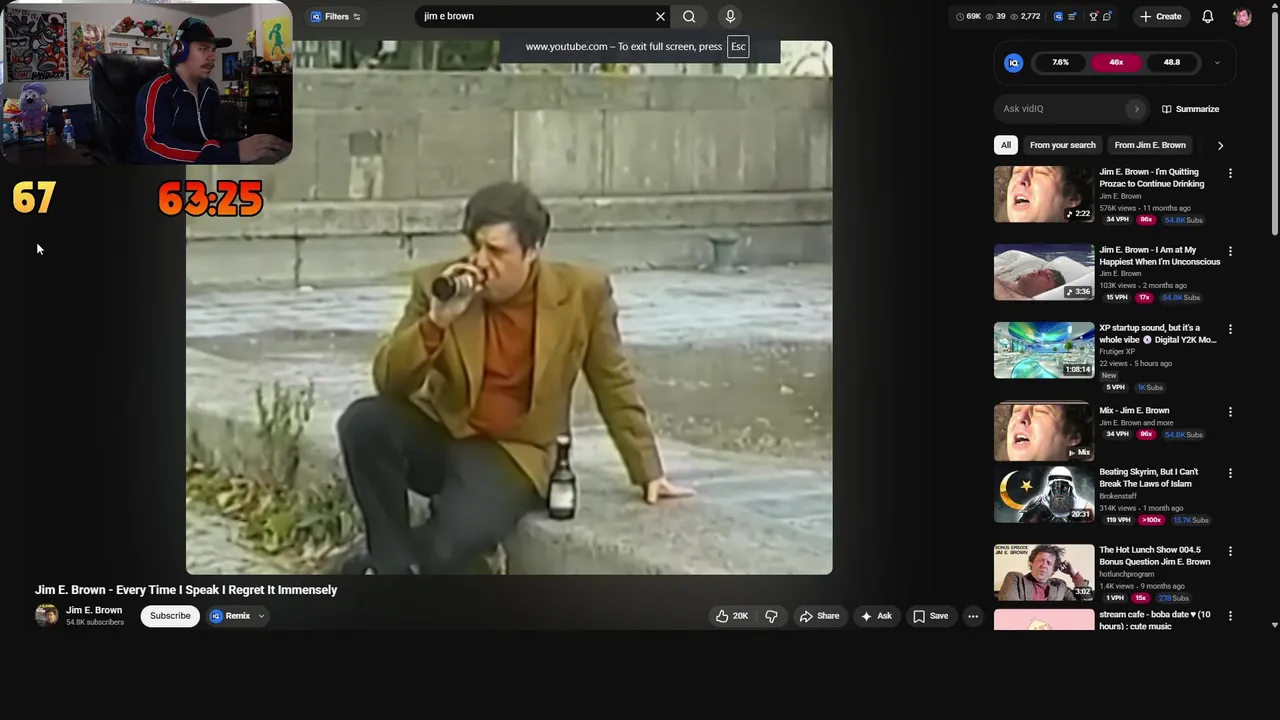Open the vidIQ Filters dropdown
The height and width of the screenshot is (720, 1280).
coord(336,16)
